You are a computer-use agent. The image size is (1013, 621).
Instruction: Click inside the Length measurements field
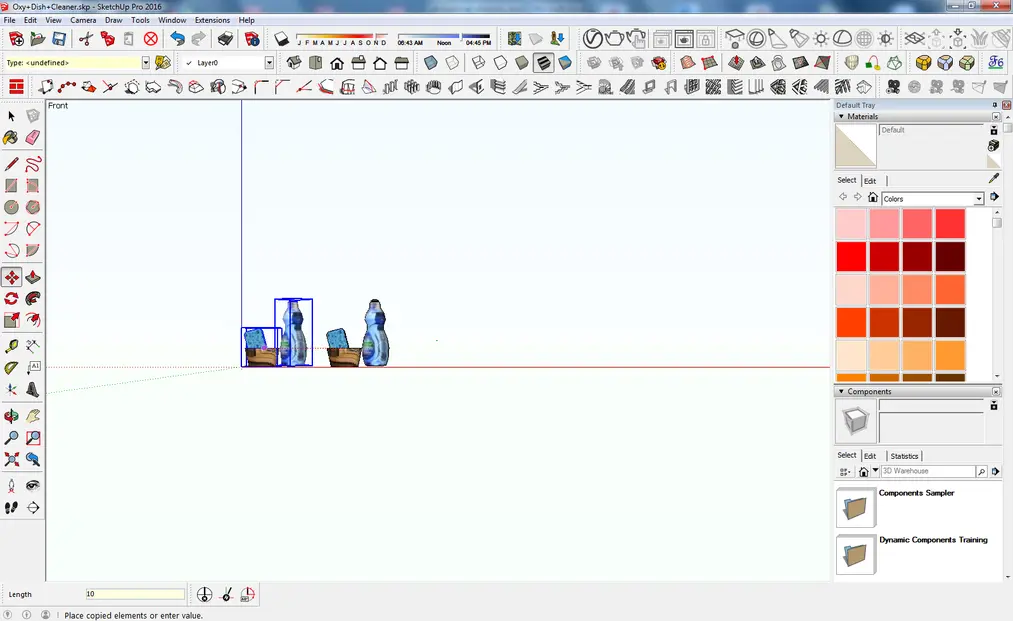133,593
